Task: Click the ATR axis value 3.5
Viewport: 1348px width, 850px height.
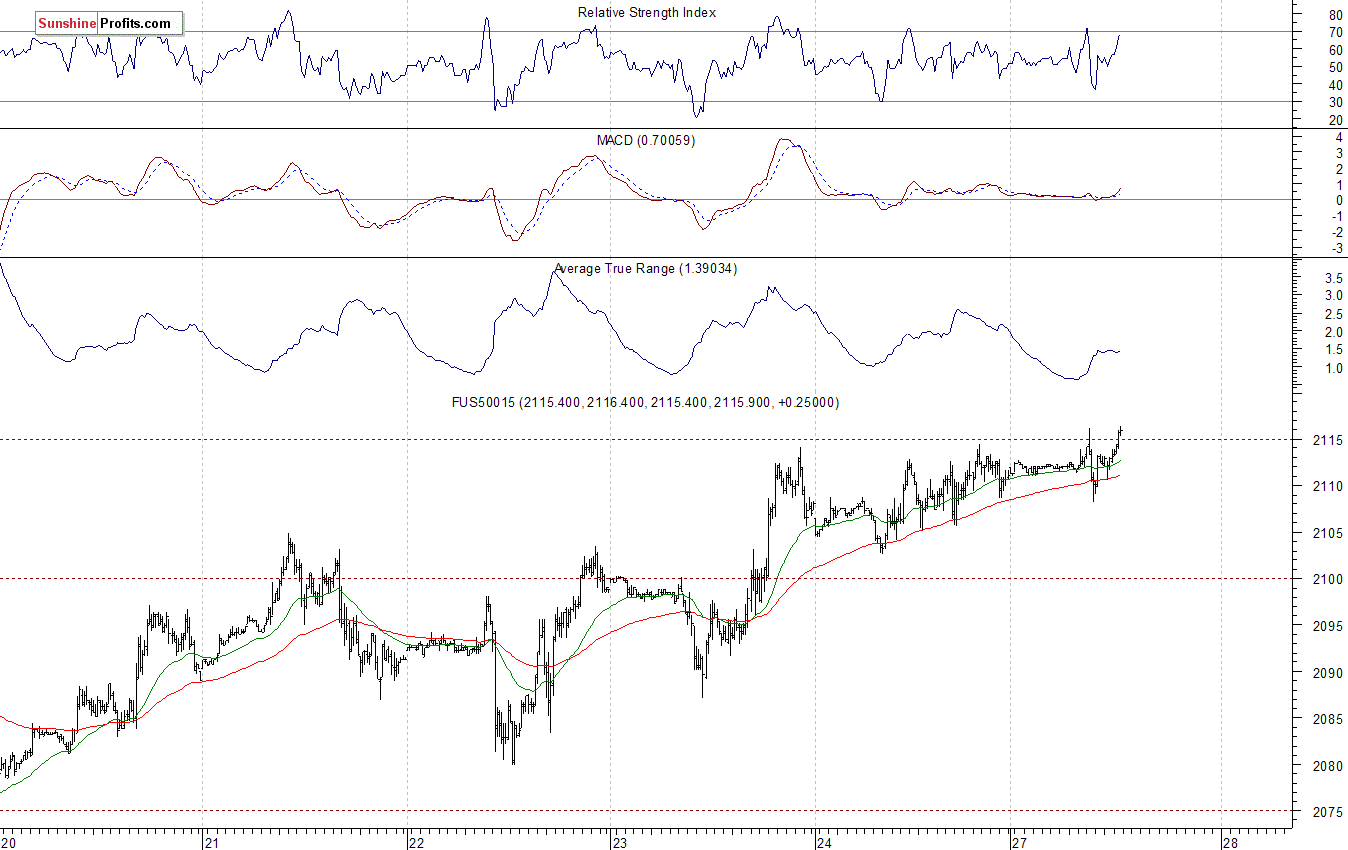Action: [1334, 277]
